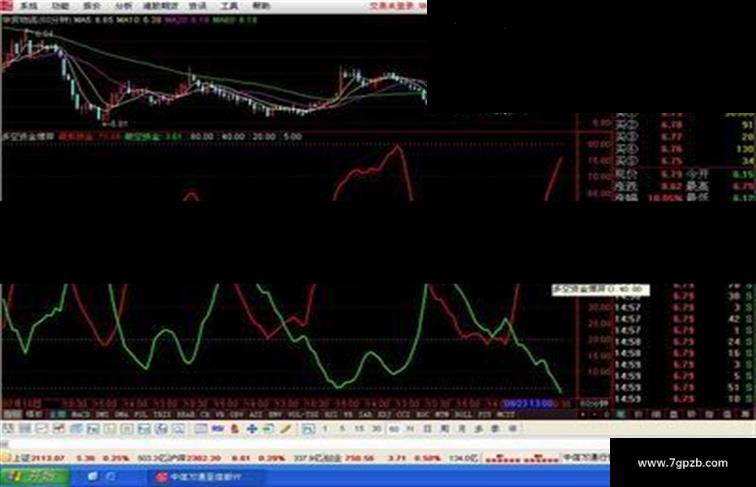756x487 pixels.
Task: Click the green minus window icon in toolbar
Action: pos(268,429)
